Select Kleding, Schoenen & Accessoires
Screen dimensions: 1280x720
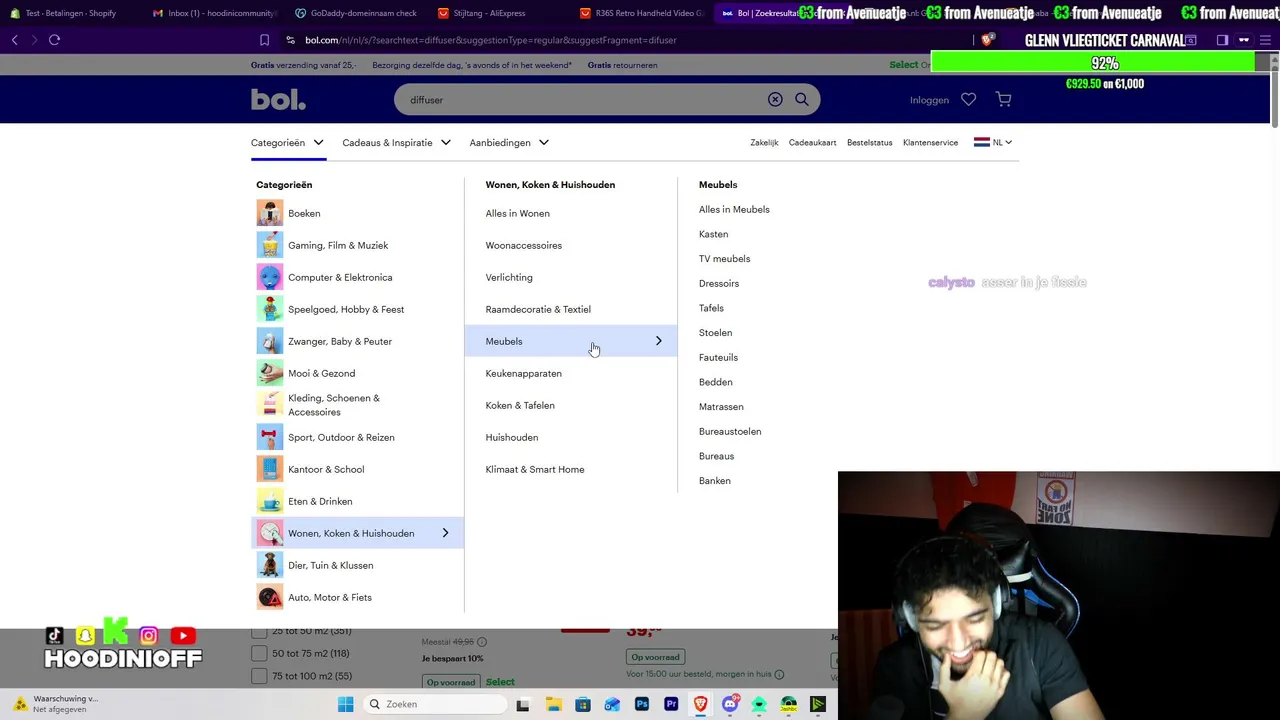point(334,405)
